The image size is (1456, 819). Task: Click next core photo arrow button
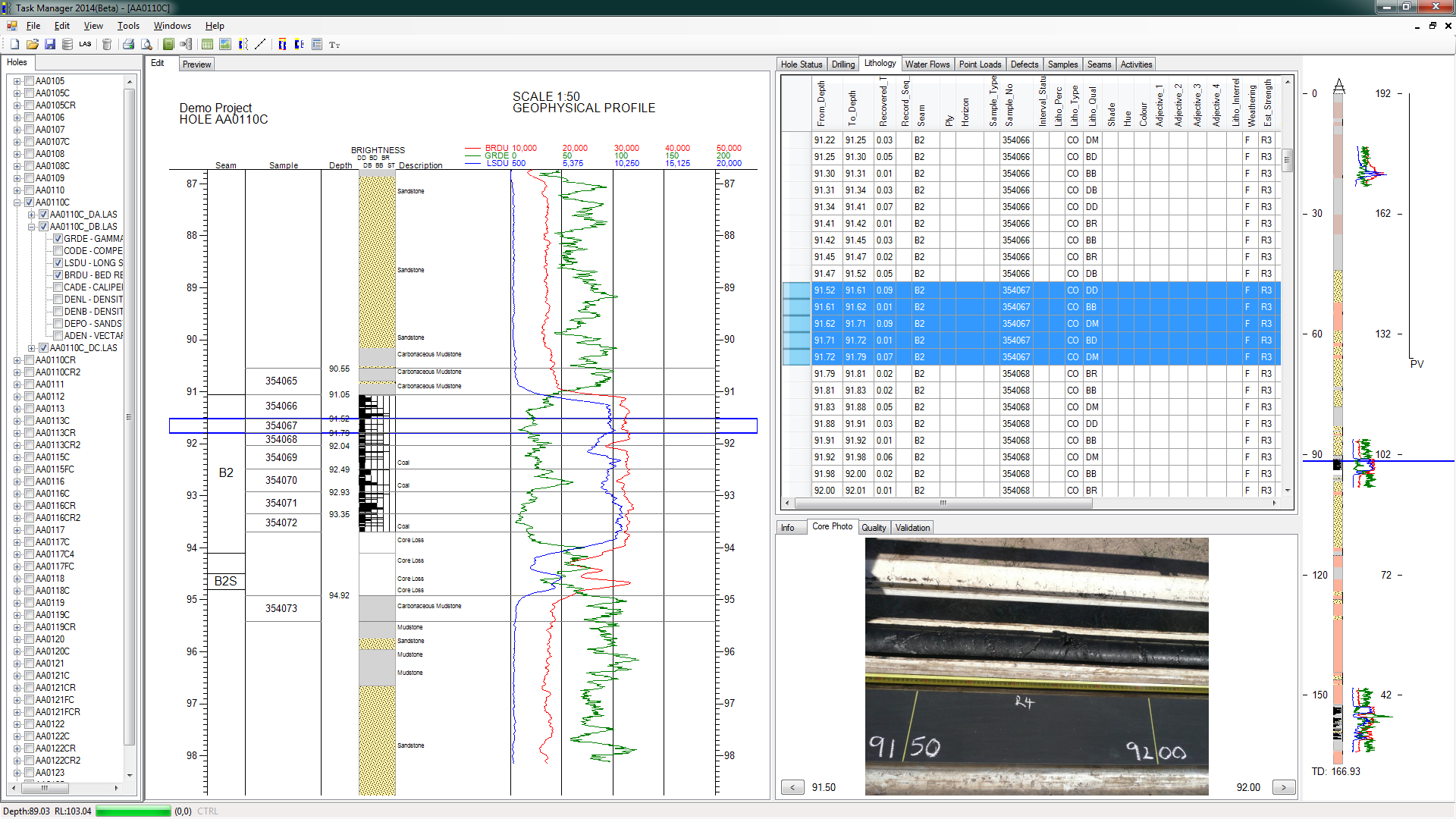point(1283,787)
